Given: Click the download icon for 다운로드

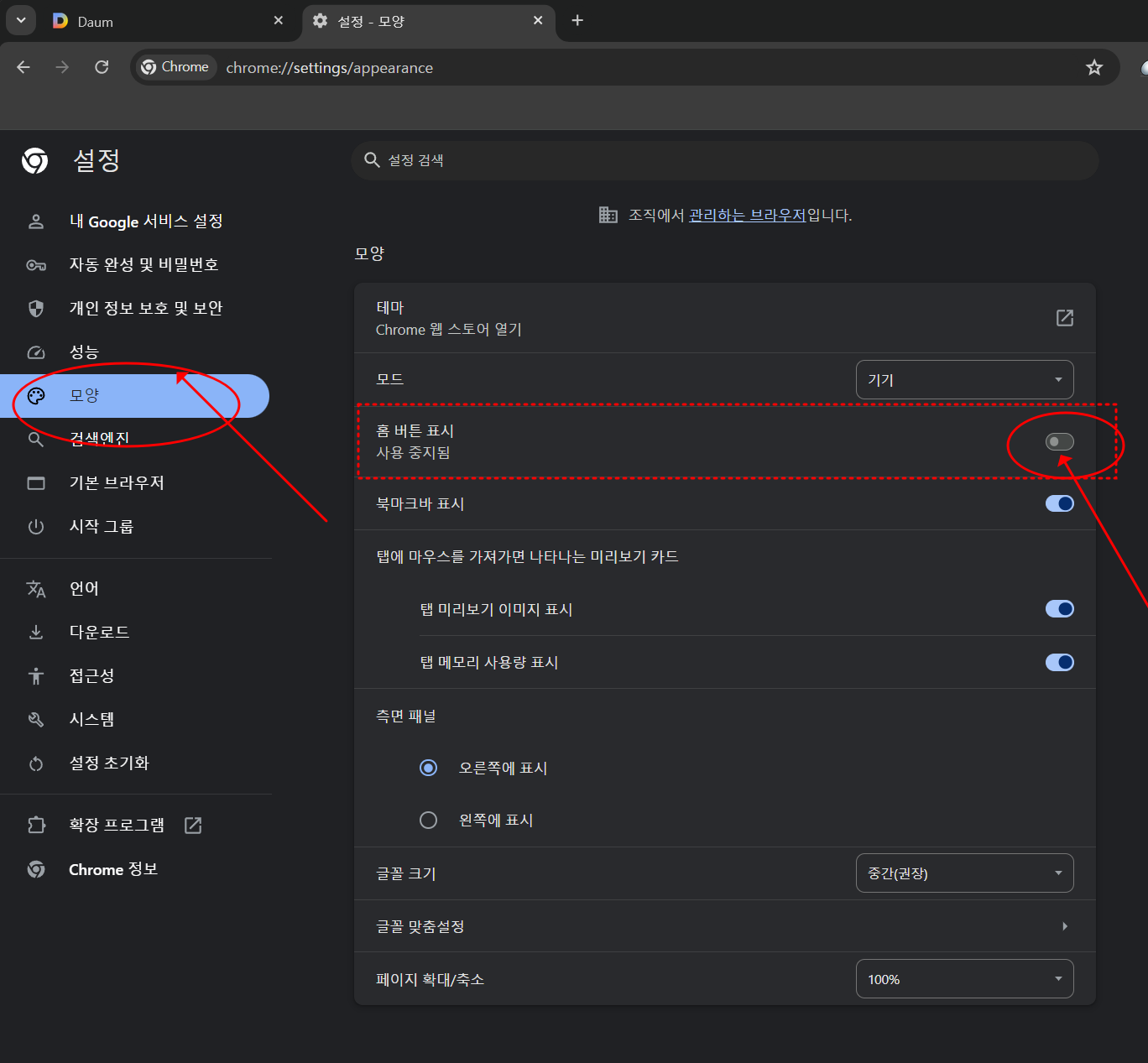Looking at the screenshot, I should pos(36,633).
